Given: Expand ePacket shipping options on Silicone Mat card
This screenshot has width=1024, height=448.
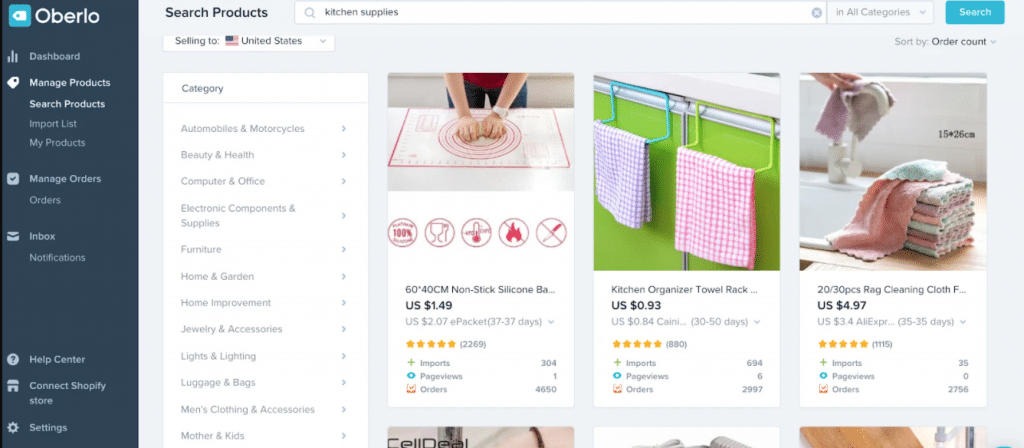Looking at the screenshot, I should pyautogui.click(x=551, y=322).
